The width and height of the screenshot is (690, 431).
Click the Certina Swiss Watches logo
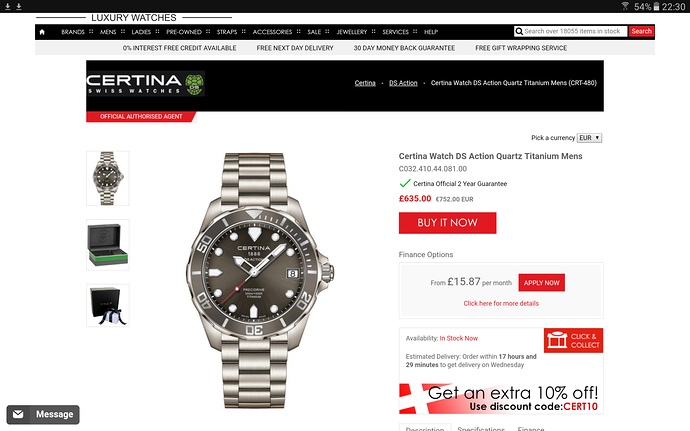tap(145, 84)
